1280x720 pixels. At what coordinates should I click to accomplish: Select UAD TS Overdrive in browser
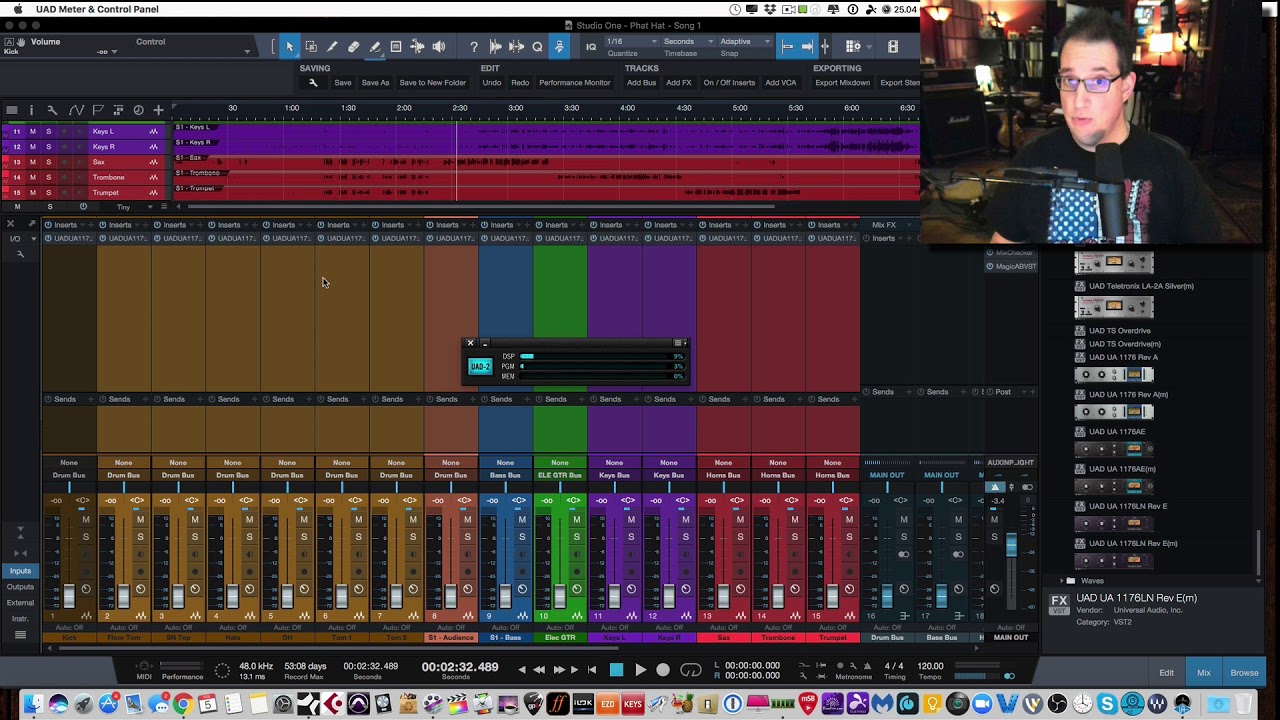pos(1119,330)
